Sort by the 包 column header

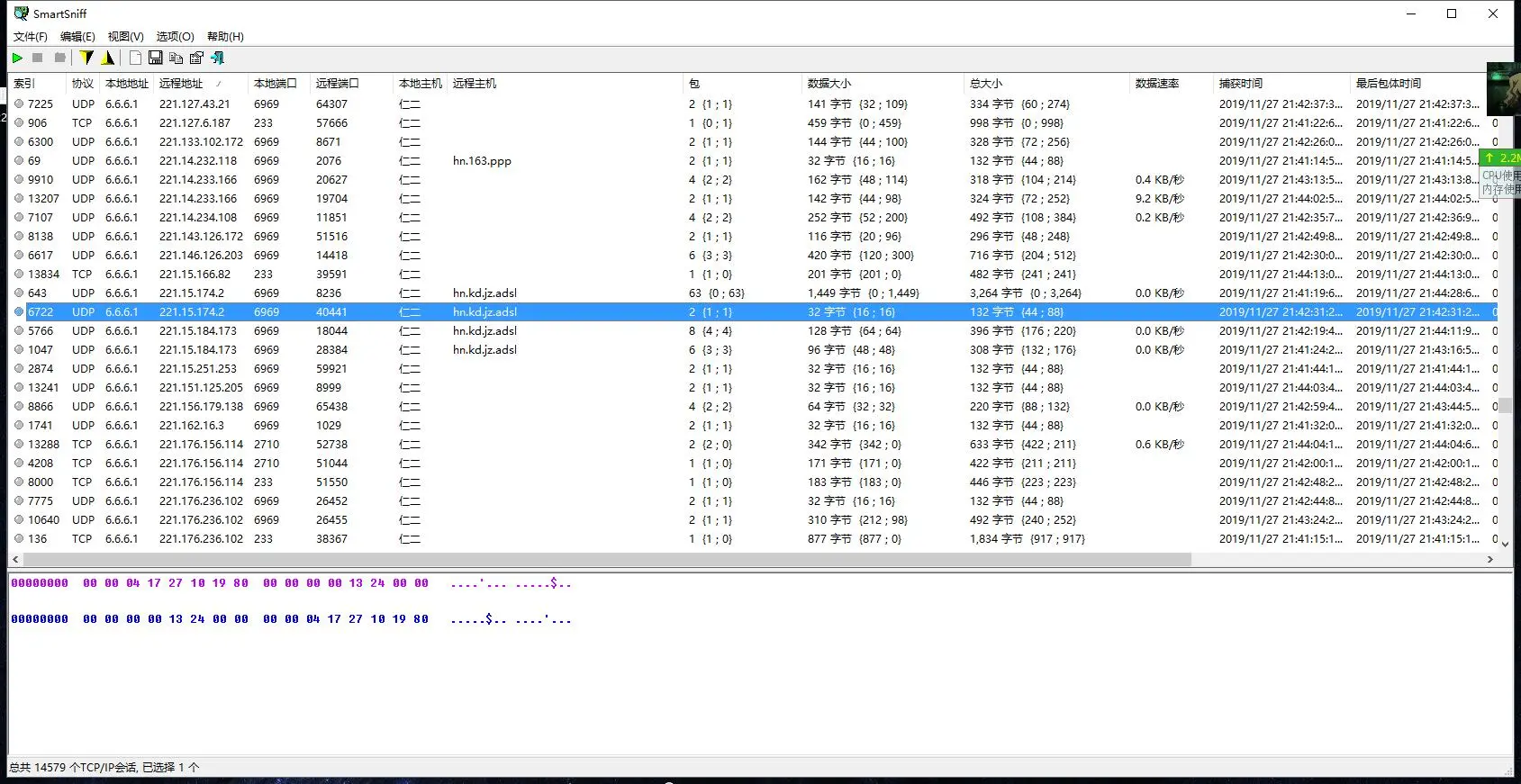tap(742, 83)
